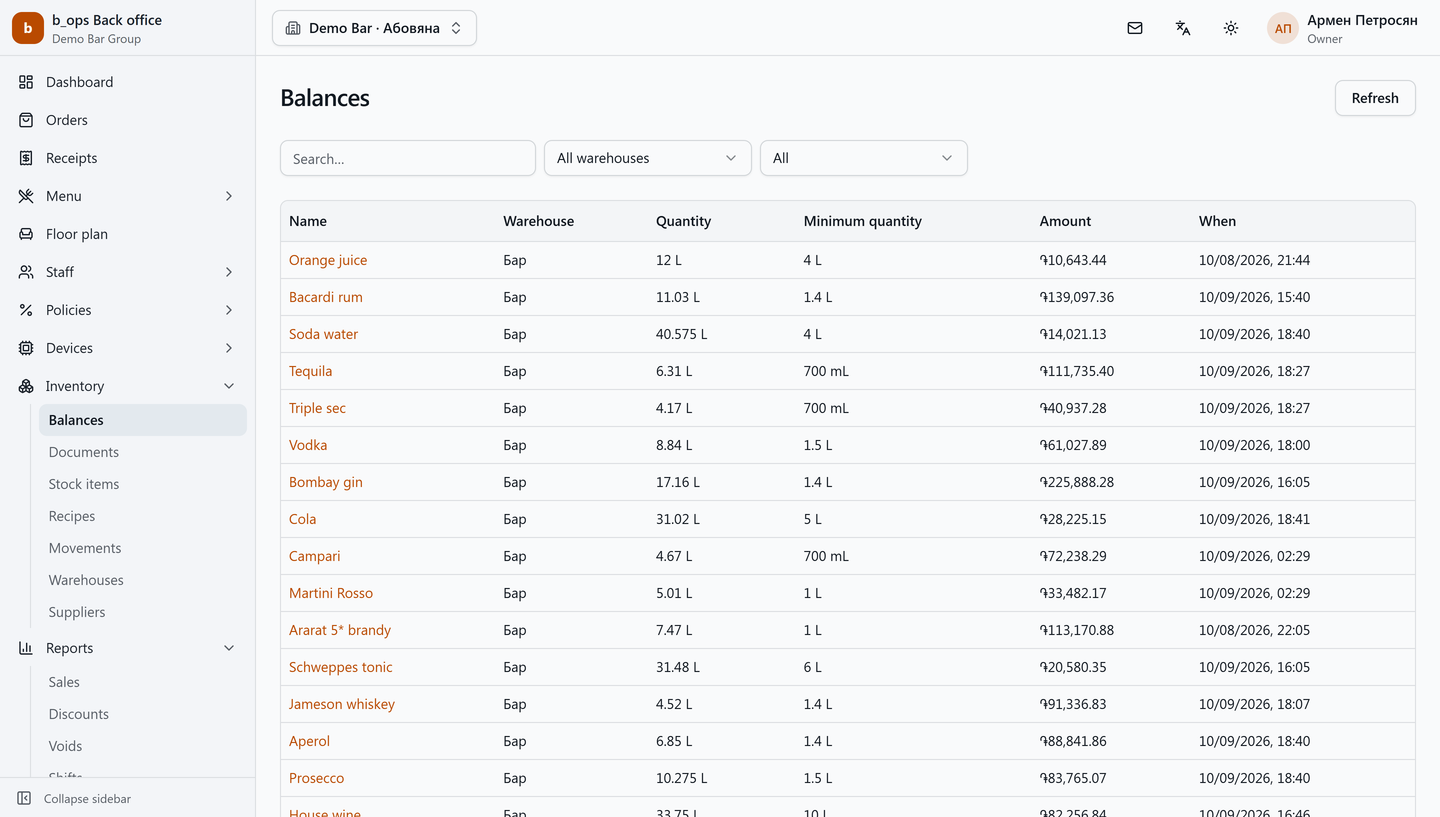Viewport: 1440px width, 817px height.
Task: Click the Tequila amount ֏111,735.40
Action: point(1077,371)
